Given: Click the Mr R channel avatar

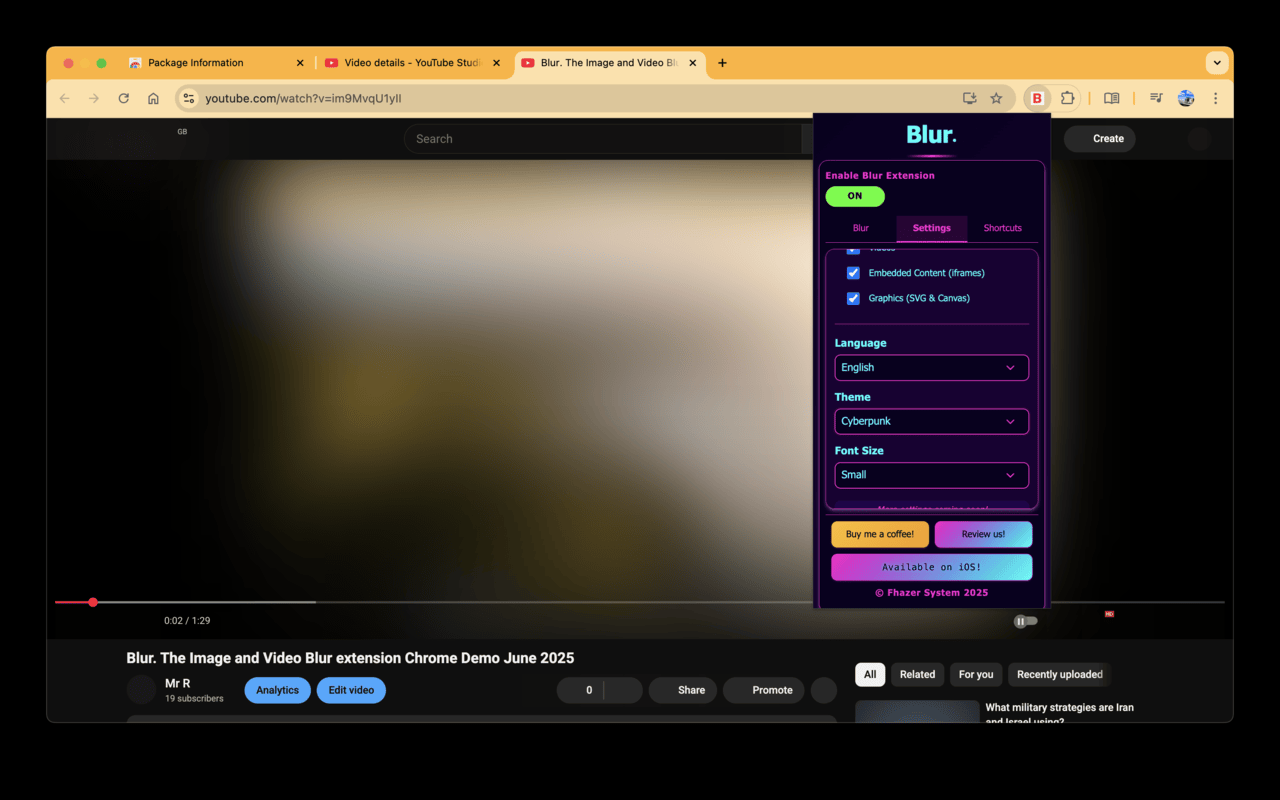Looking at the screenshot, I should [141, 690].
